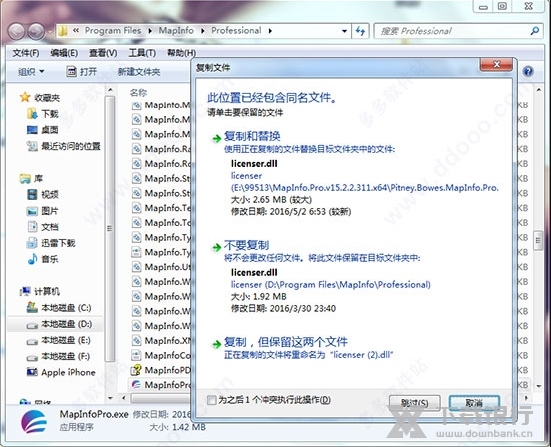
Task: Select the 视频 library
Action: (43, 194)
